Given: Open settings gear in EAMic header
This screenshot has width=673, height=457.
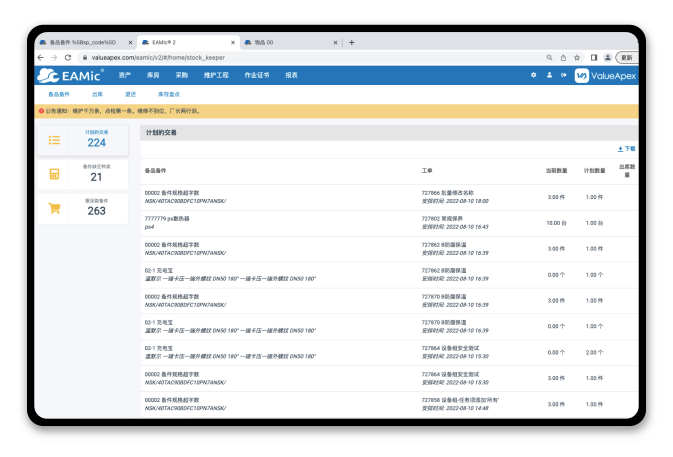Looking at the screenshot, I should (x=533, y=75).
